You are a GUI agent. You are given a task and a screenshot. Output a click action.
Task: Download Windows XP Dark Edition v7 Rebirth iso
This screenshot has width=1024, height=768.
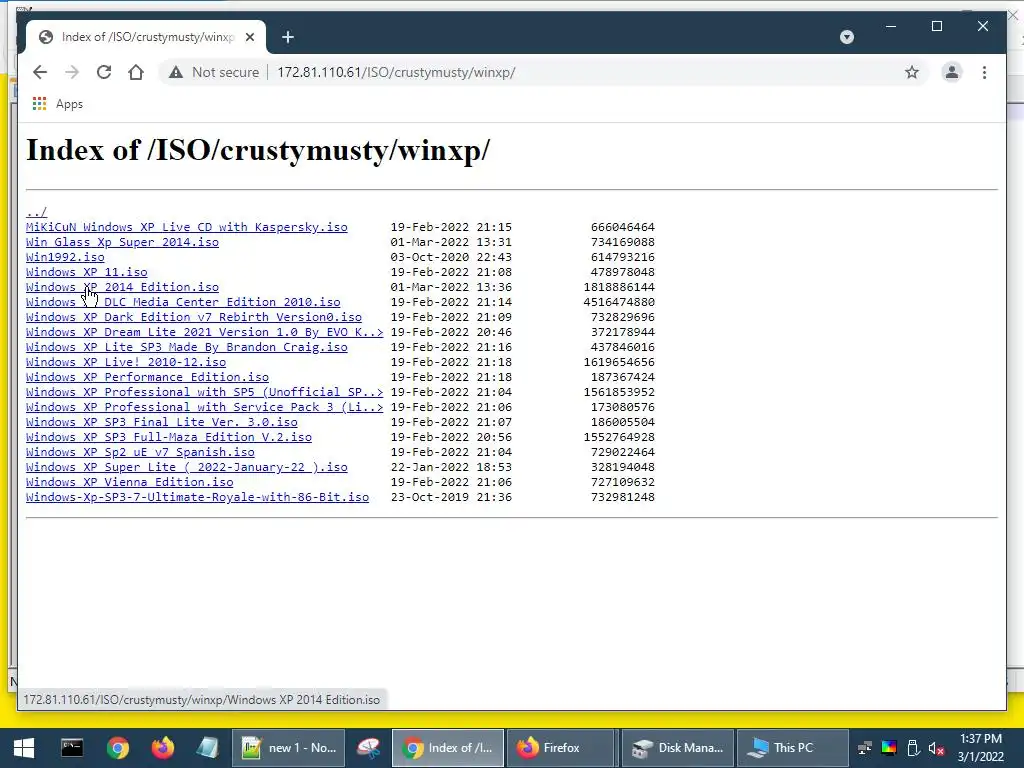click(x=194, y=317)
